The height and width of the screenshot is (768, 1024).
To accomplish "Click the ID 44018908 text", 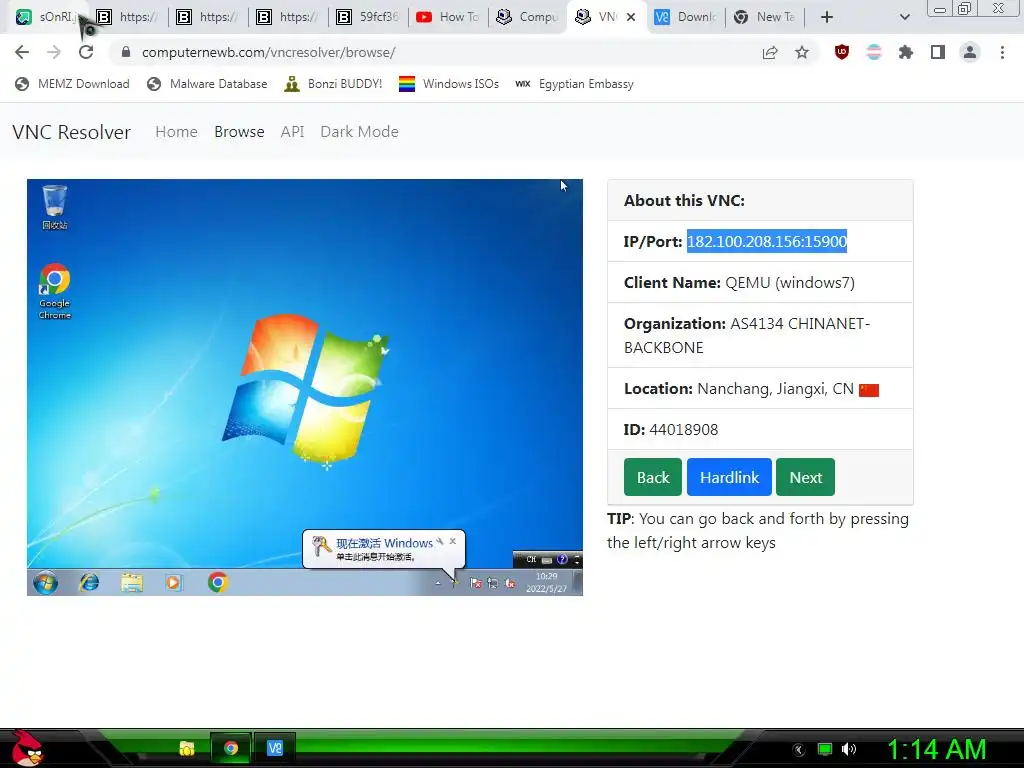I will pyautogui.click(x=671, y=430).
